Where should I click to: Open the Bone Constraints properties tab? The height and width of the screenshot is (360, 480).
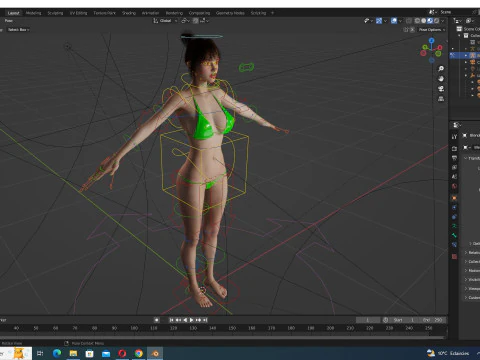(454, 245)
